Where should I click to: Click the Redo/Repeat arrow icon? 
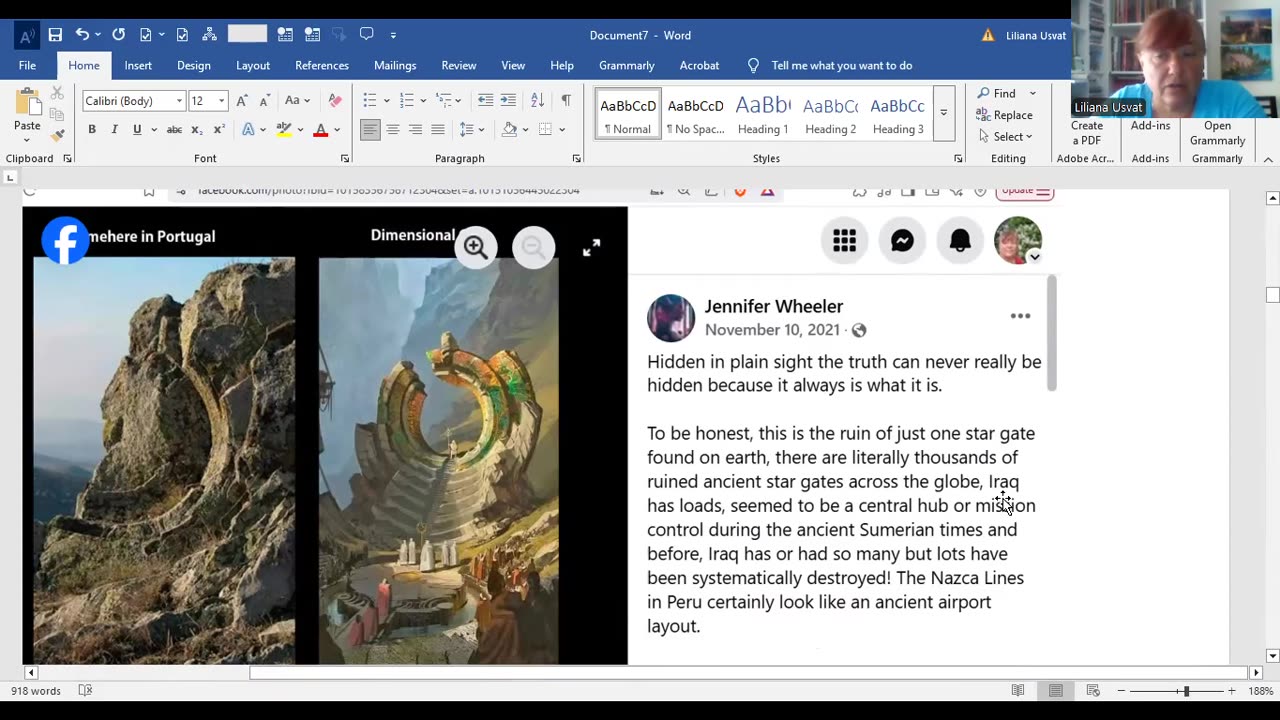coord(118,35)
